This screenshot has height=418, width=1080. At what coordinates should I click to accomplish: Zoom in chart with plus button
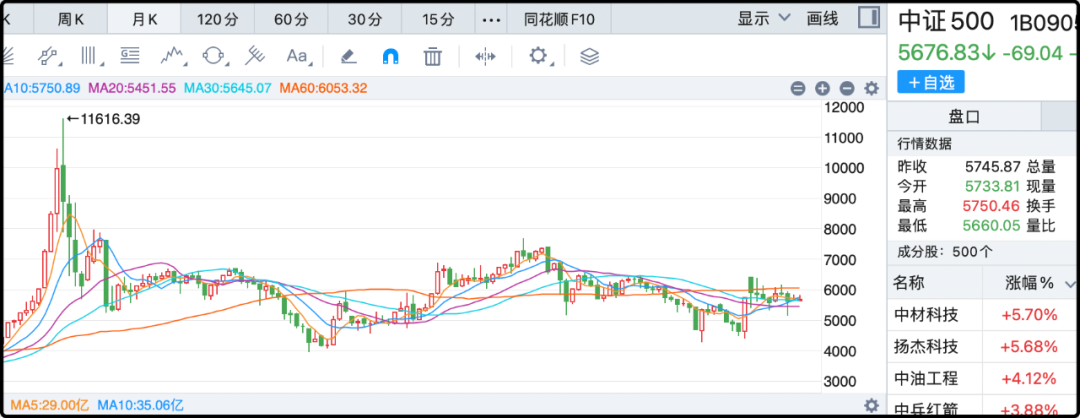(822, 88)
